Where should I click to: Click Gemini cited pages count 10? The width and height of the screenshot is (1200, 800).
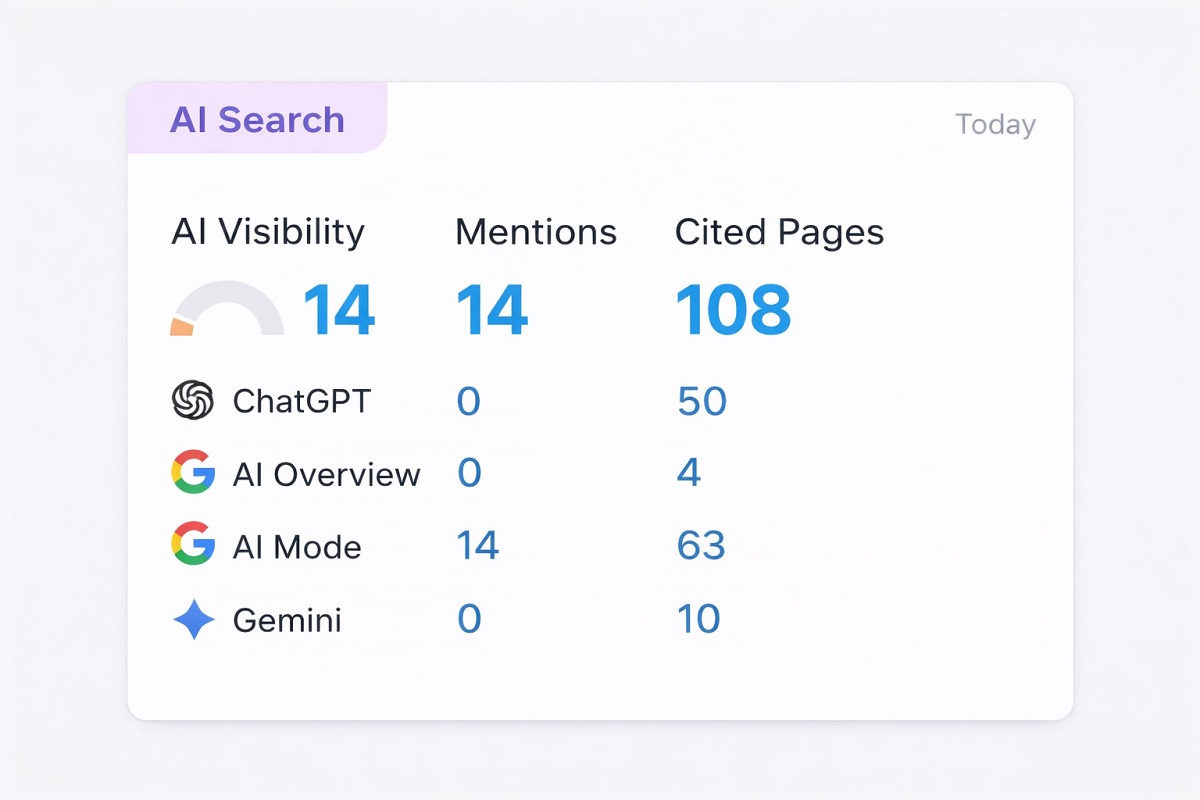click(x=698, y=619)
